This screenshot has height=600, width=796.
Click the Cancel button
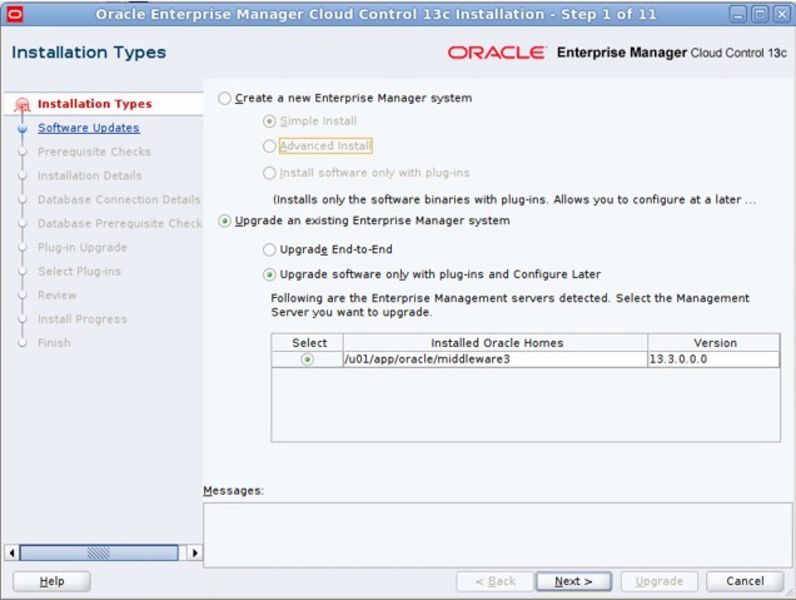pos(745,581)
